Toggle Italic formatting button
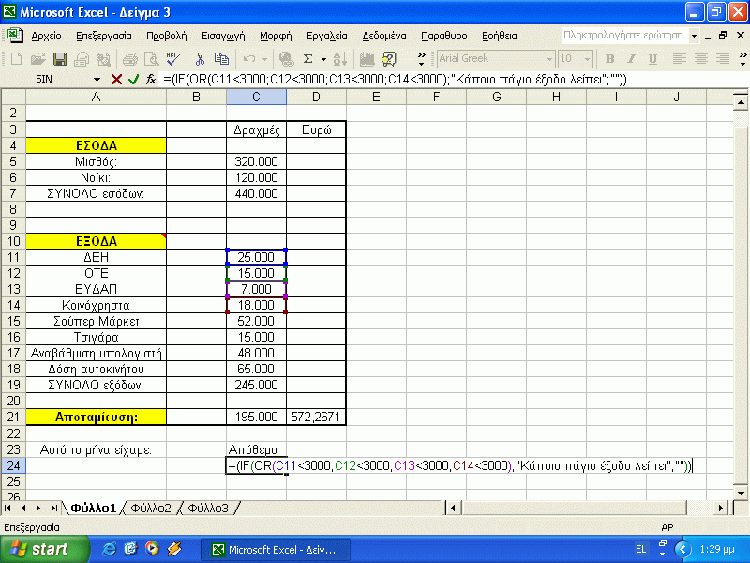Screen dimensions: 750x563 (631, 59)
